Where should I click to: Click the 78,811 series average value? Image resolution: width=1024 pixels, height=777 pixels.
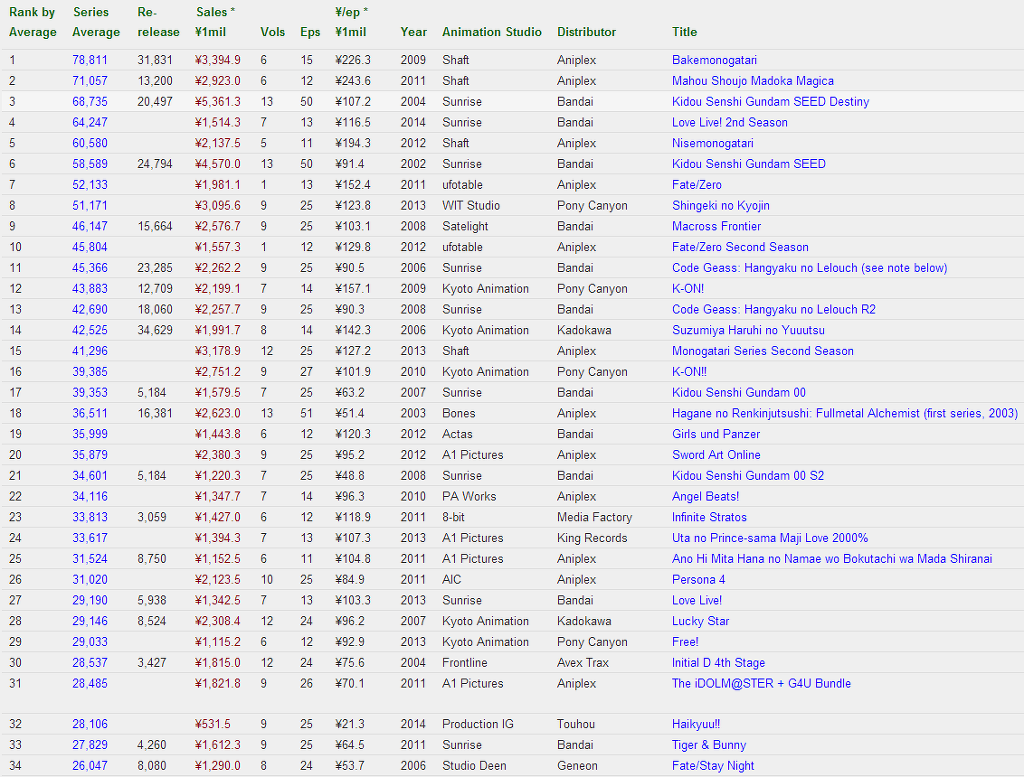tap(90, 60)
